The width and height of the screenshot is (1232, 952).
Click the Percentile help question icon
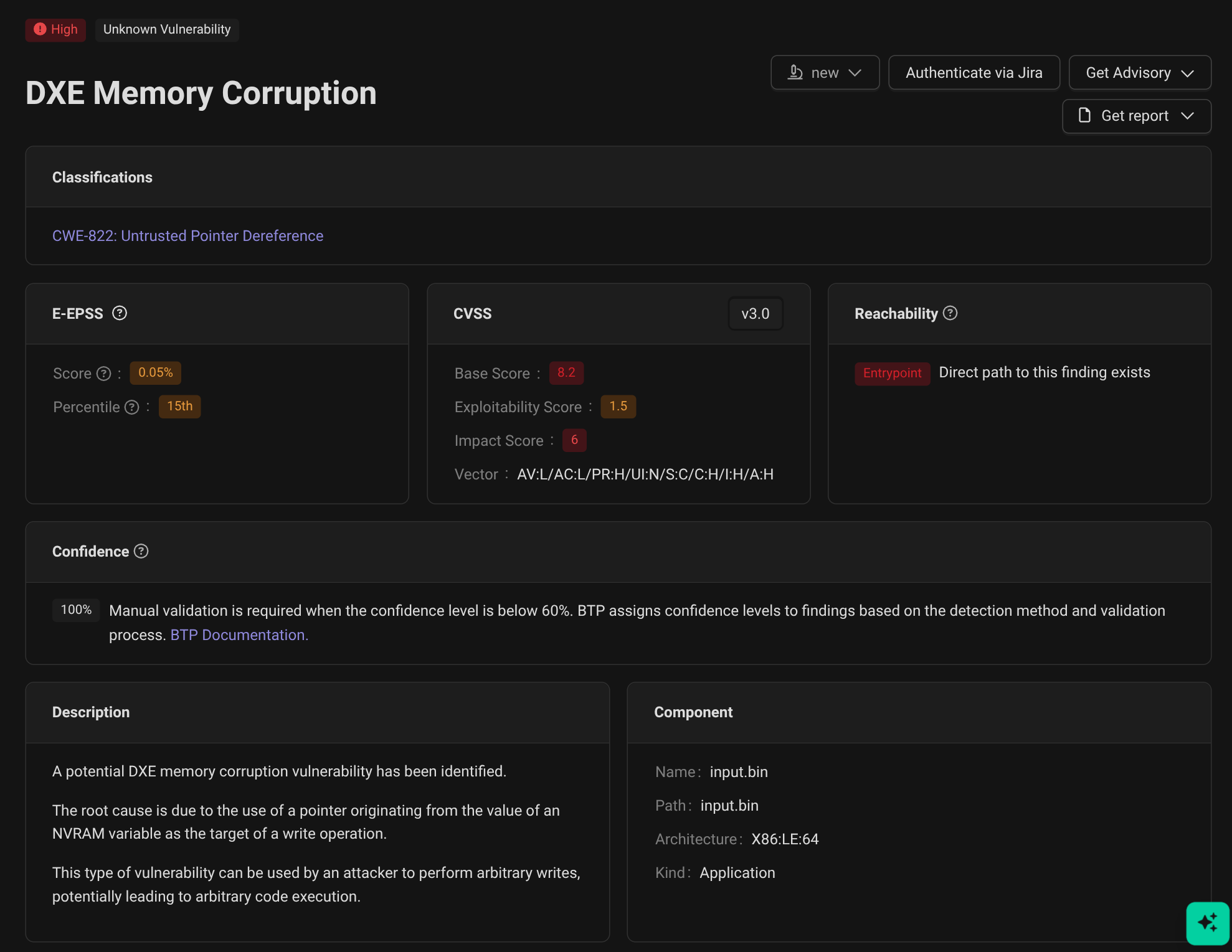[131, 407]
